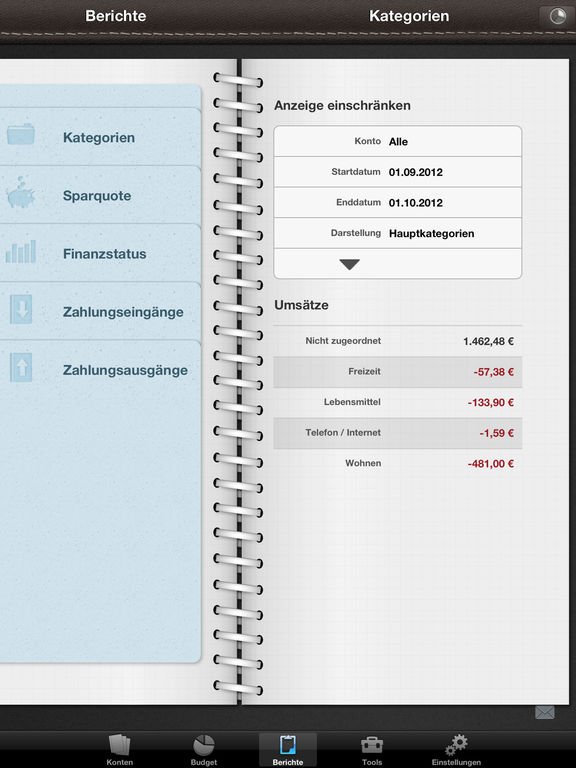Open the Einstellungen gear tab
Viewport: 576px width, 768px height.
(x=456, y=749)
